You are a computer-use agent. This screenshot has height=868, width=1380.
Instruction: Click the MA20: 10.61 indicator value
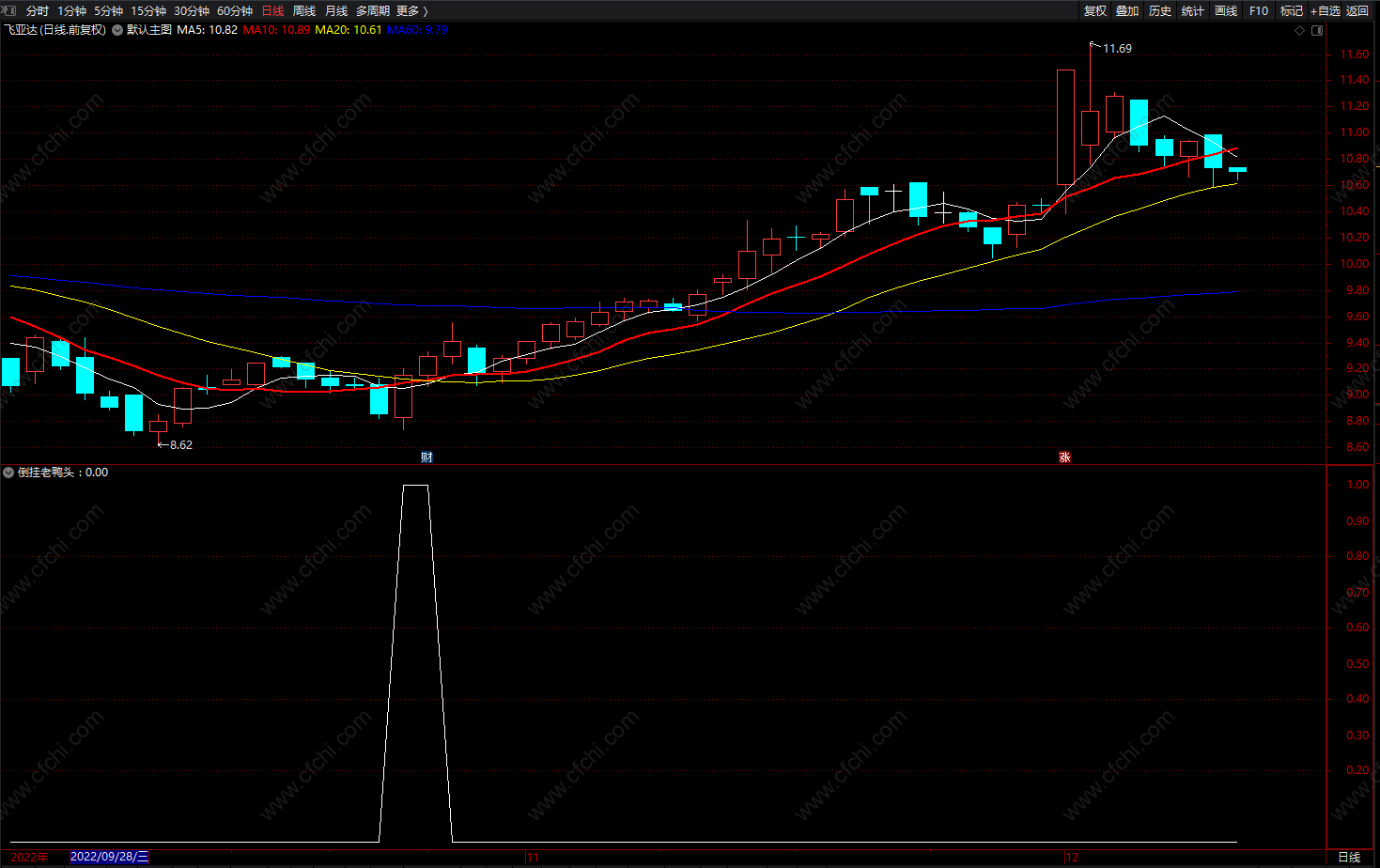click(x=349, y=30)
